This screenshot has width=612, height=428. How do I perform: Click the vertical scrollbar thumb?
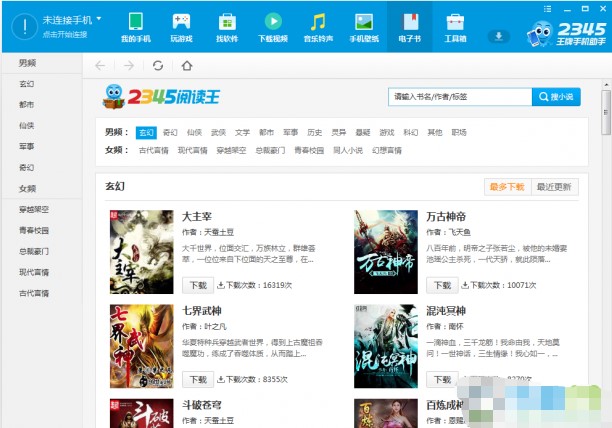[606, 112]
